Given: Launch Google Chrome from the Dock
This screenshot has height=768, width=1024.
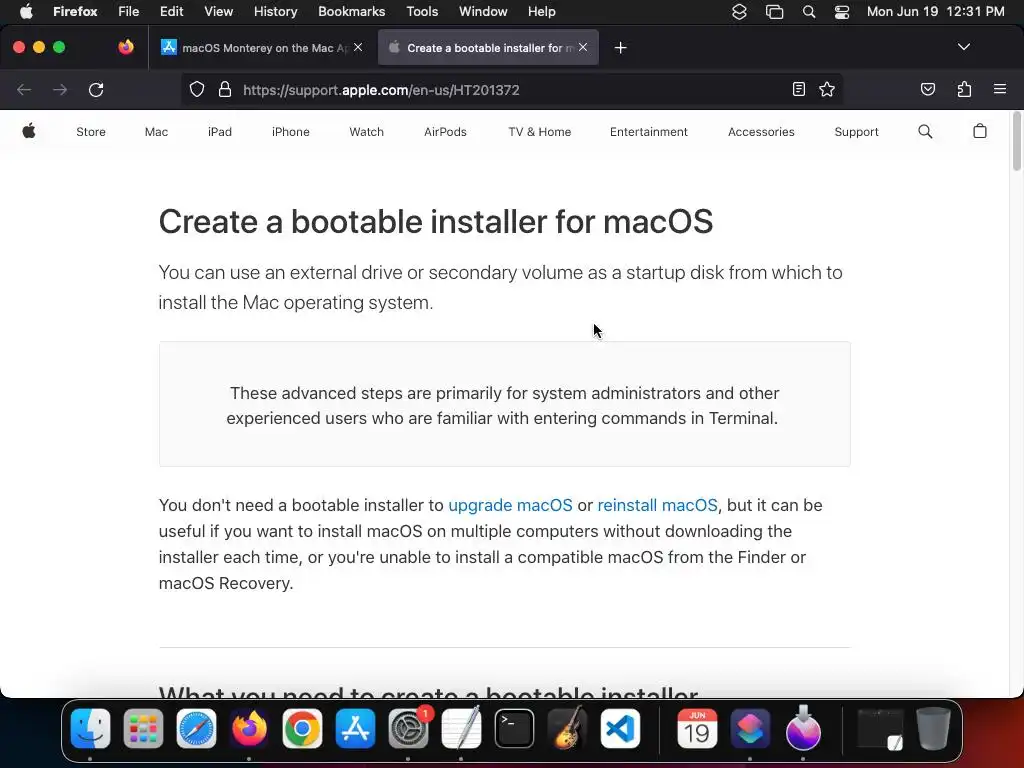Looking at the screenshot, I should [x=302, y=728].
